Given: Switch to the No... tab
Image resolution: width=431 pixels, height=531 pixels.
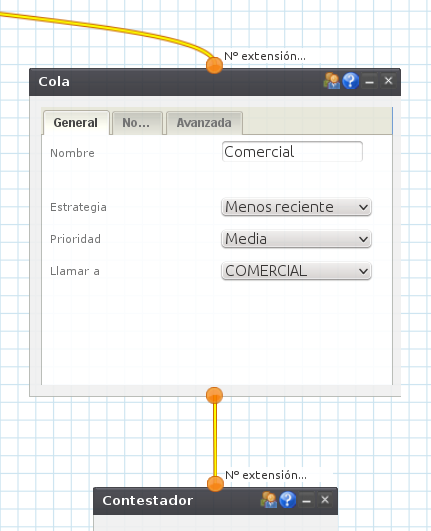Looking at the screenshot, I should pos(137,123).
